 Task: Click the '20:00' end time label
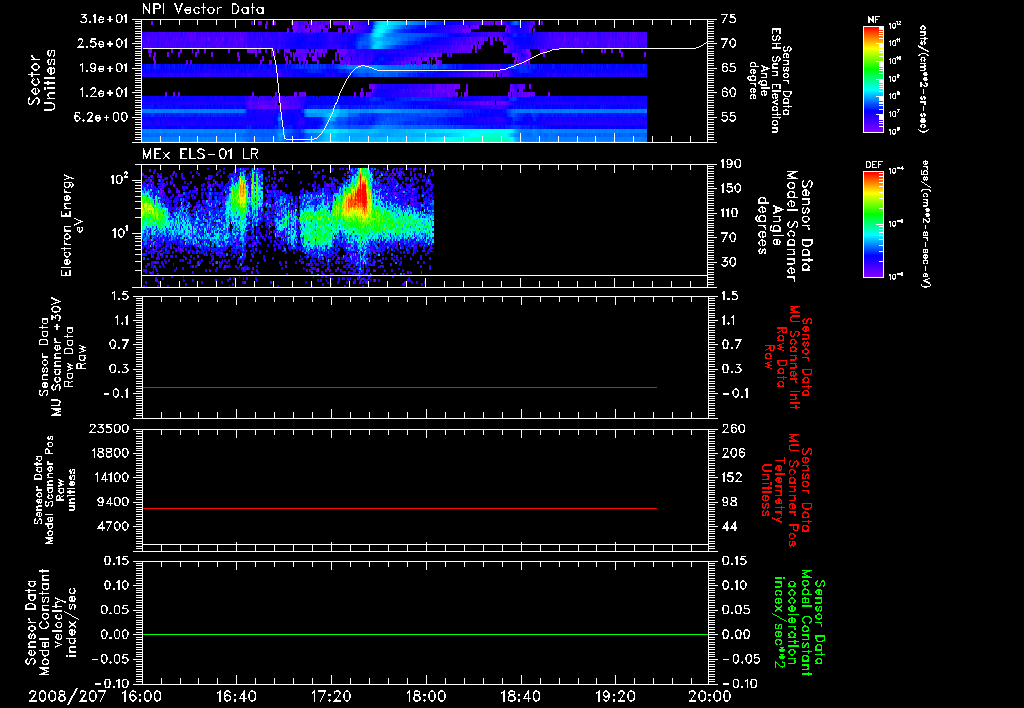pos(710,696)
